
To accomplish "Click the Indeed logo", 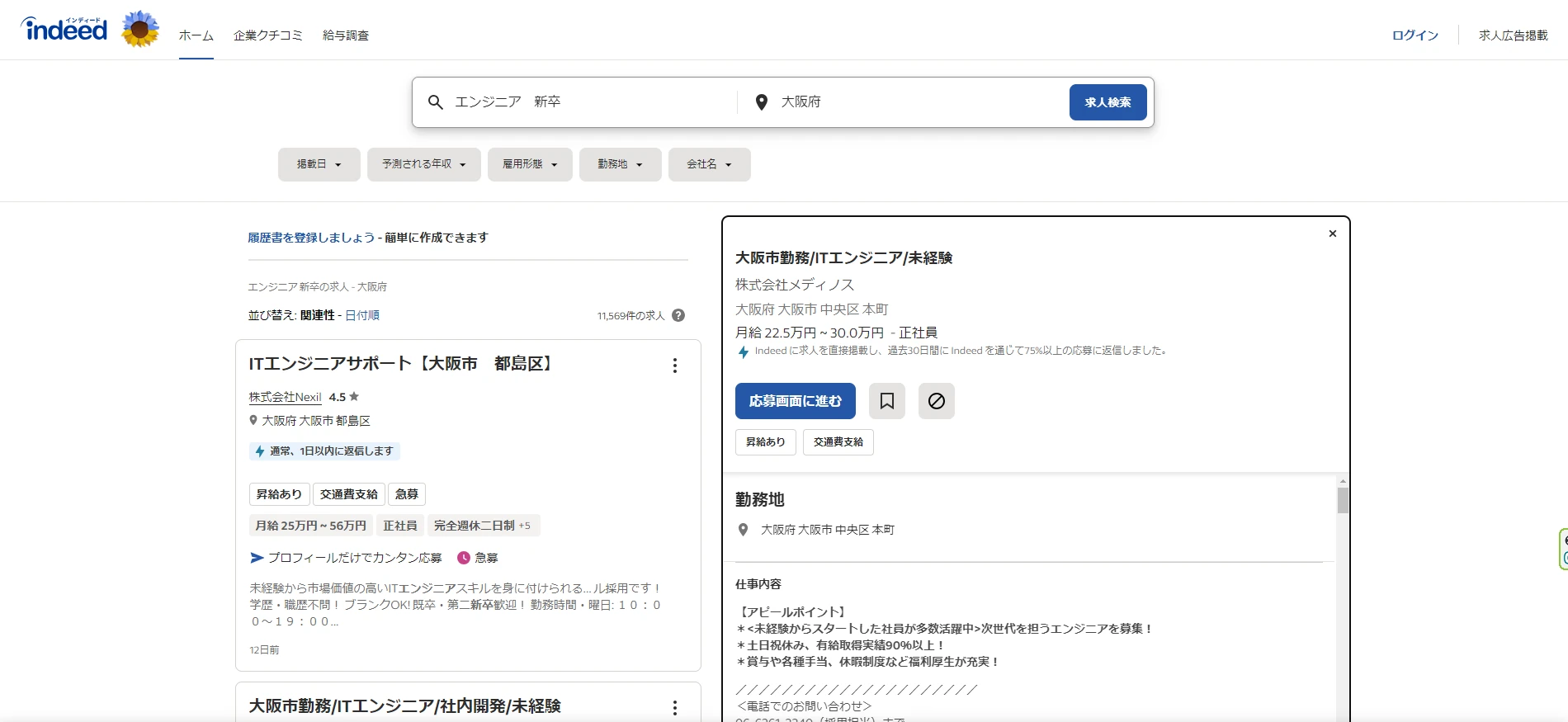I will point(64,30).
